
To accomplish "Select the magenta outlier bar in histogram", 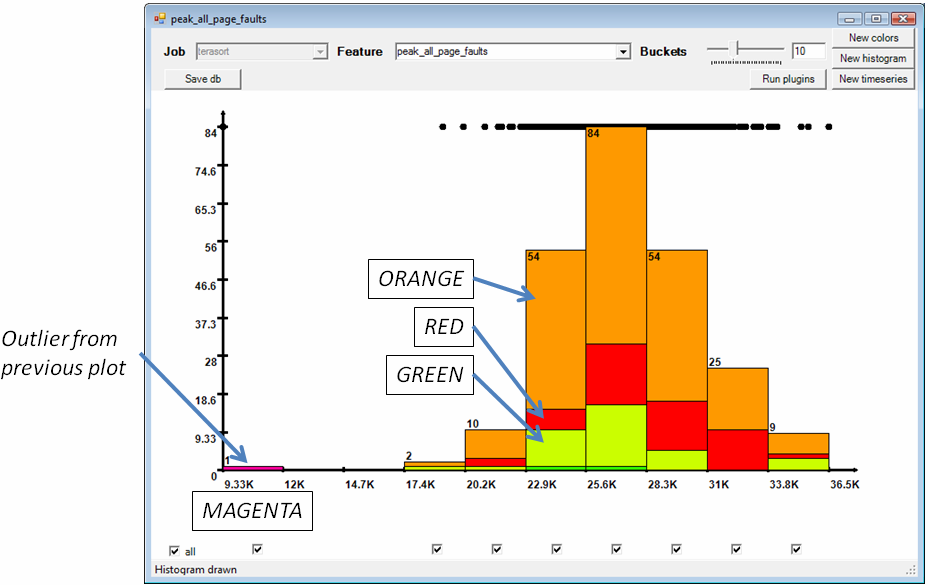I will click(253, 468).
